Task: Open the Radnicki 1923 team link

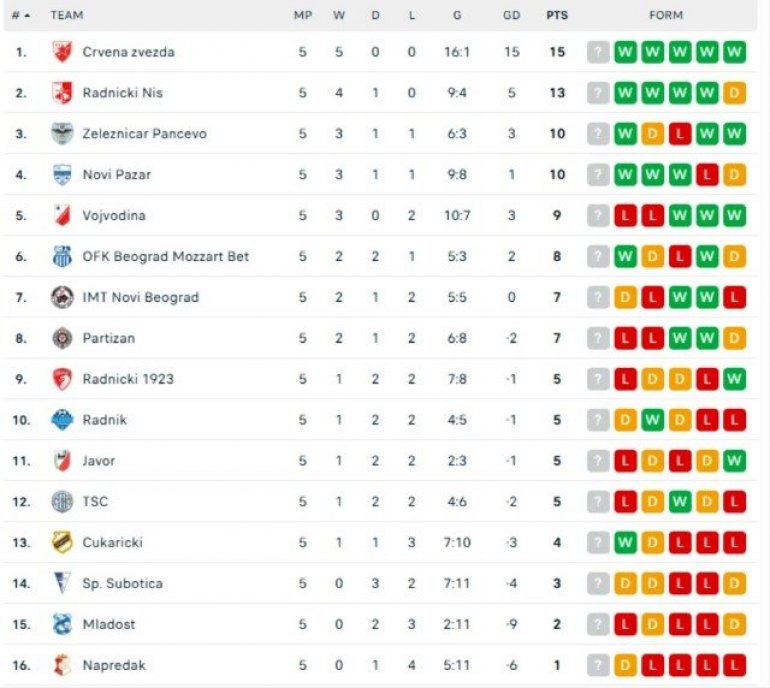Action: [x=128, y=379]
